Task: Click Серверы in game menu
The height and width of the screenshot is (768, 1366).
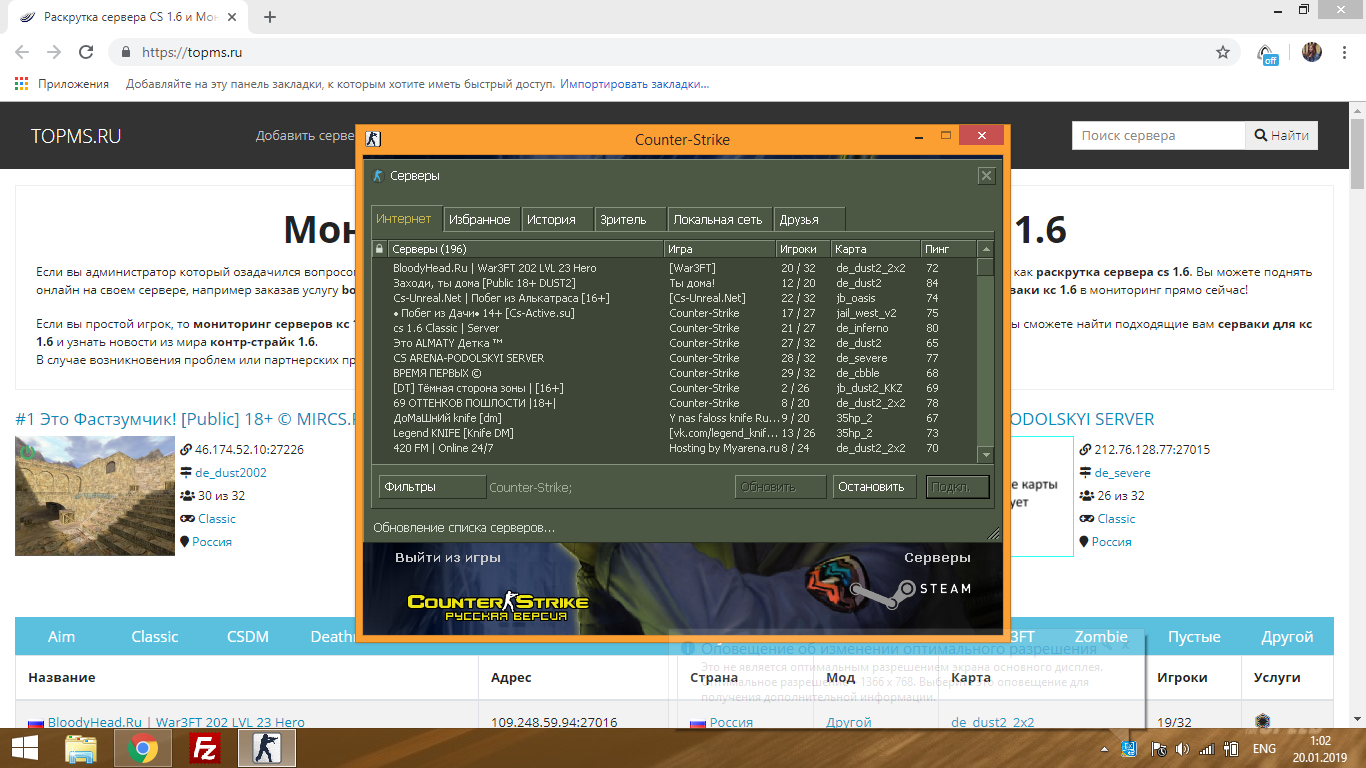Action: pos(937,558)
